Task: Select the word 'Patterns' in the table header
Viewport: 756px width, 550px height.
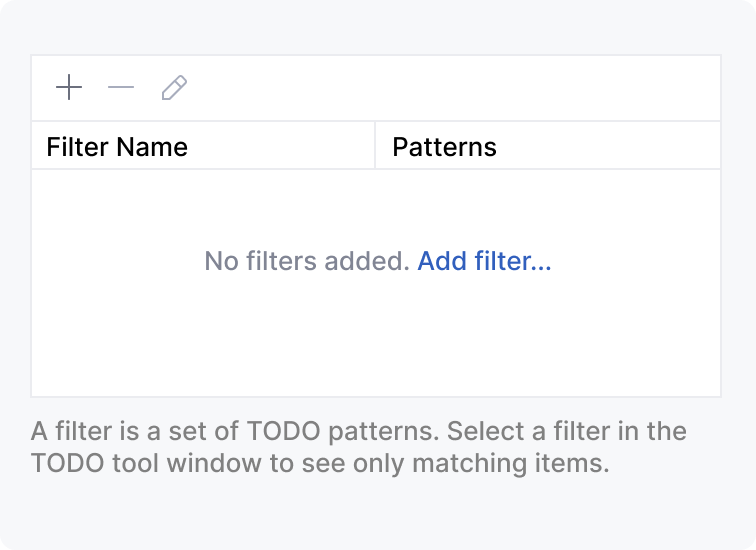Action: pyautogui.click(x=444, y=147)
